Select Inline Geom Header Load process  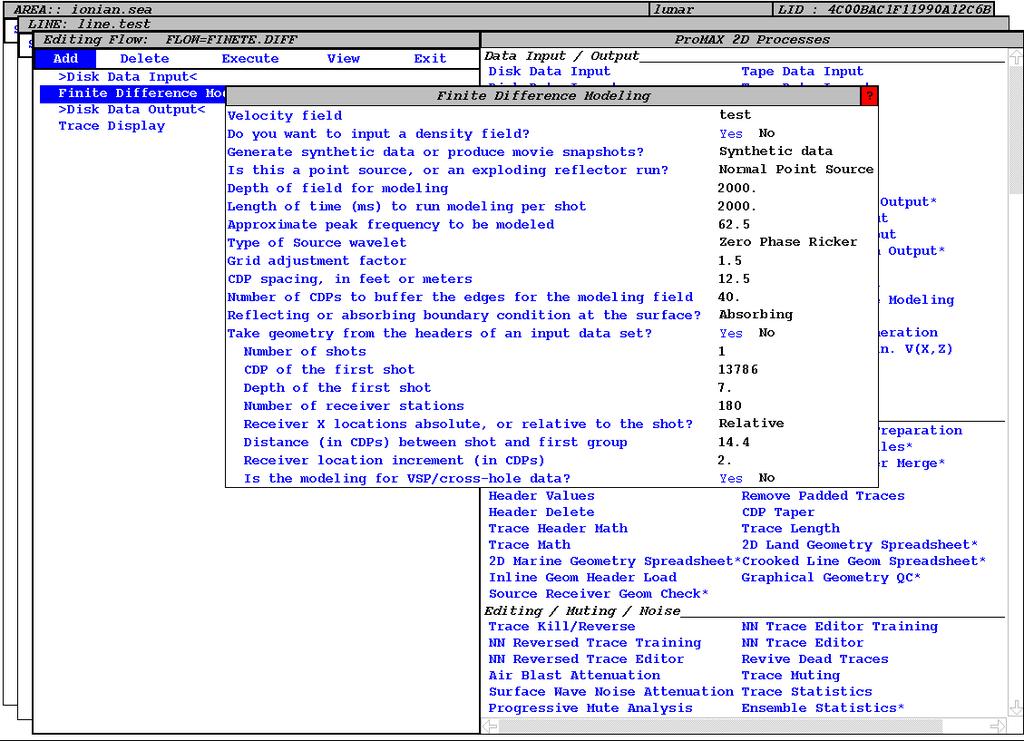[x=583, y=577]
